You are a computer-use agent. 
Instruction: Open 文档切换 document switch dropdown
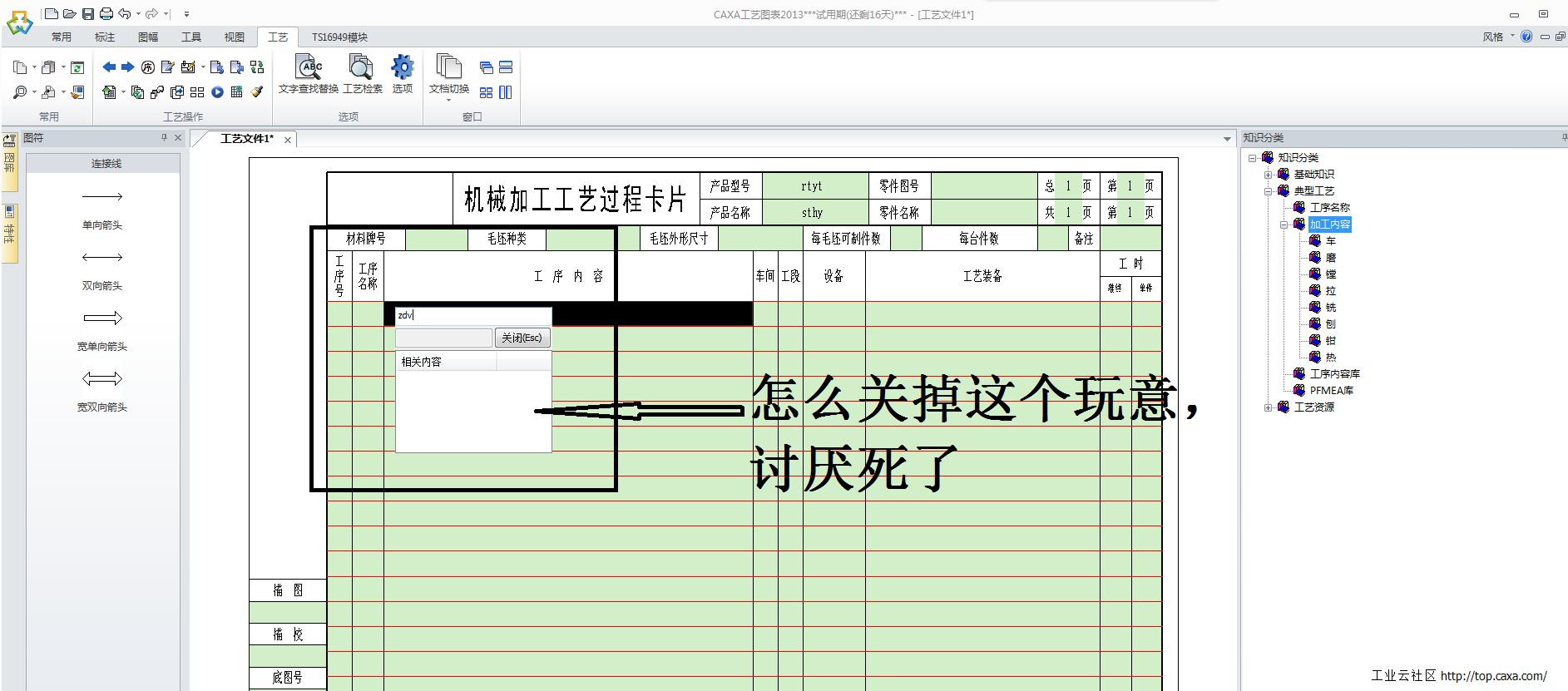tap(449, 78)
